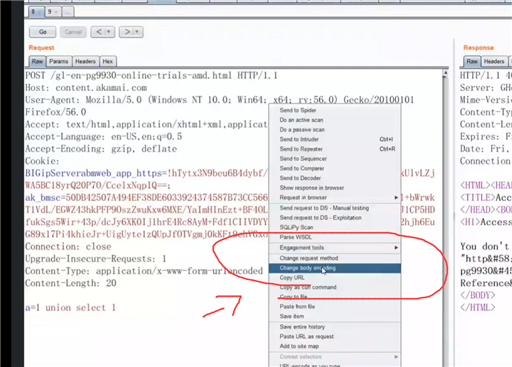The height and width of the screenshot is (367, 512).
Task: Choose Send to Repeater
Action: click(335, 149)
